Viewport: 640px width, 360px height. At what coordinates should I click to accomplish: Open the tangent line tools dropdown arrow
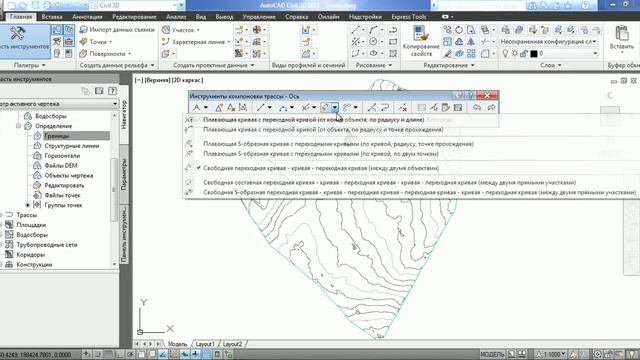click(269, 107)
